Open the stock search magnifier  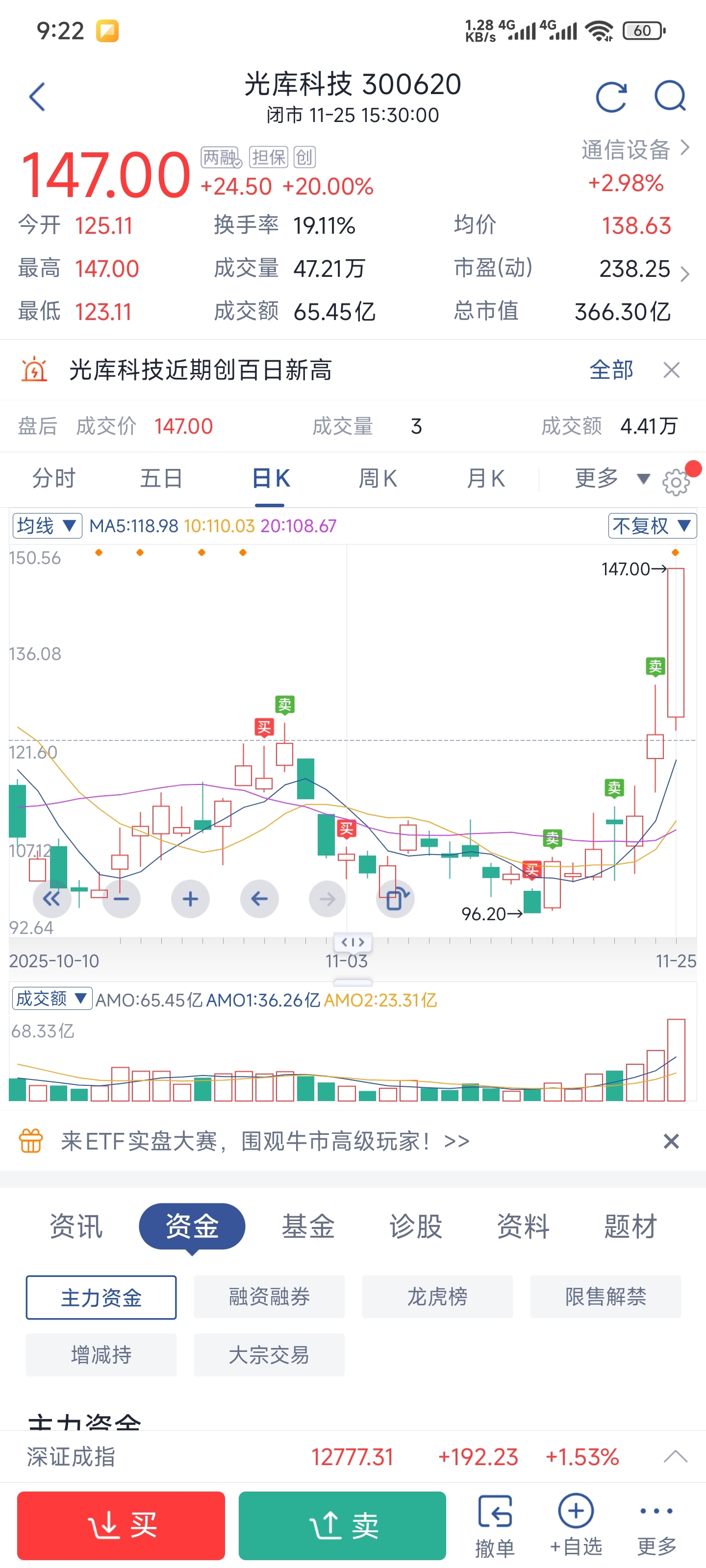pyautogui.click(x=669, y=97)
